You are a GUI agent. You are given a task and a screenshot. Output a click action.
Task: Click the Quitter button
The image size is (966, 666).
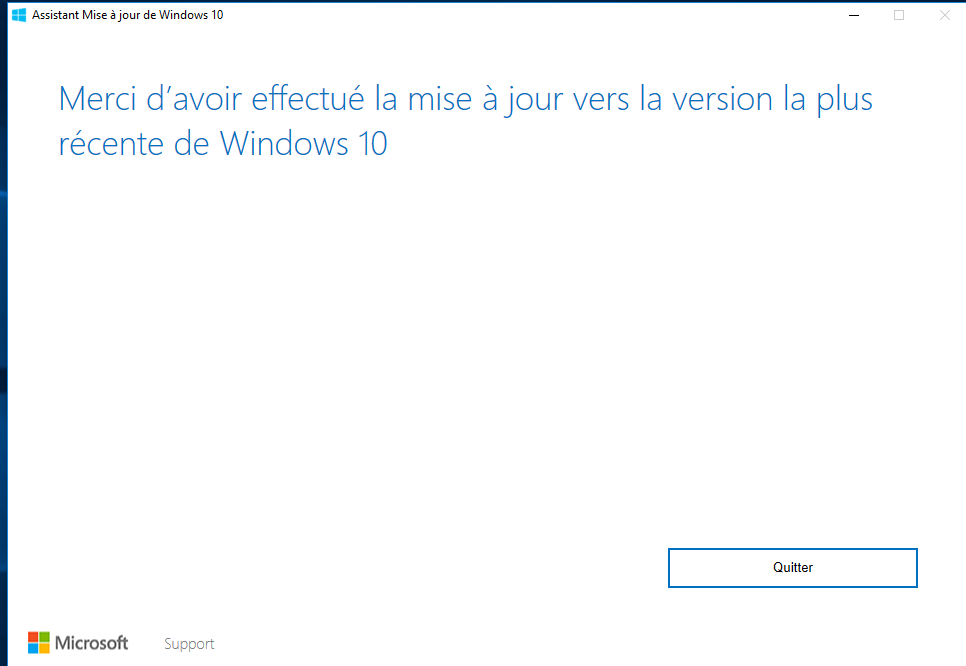[792, 567]
